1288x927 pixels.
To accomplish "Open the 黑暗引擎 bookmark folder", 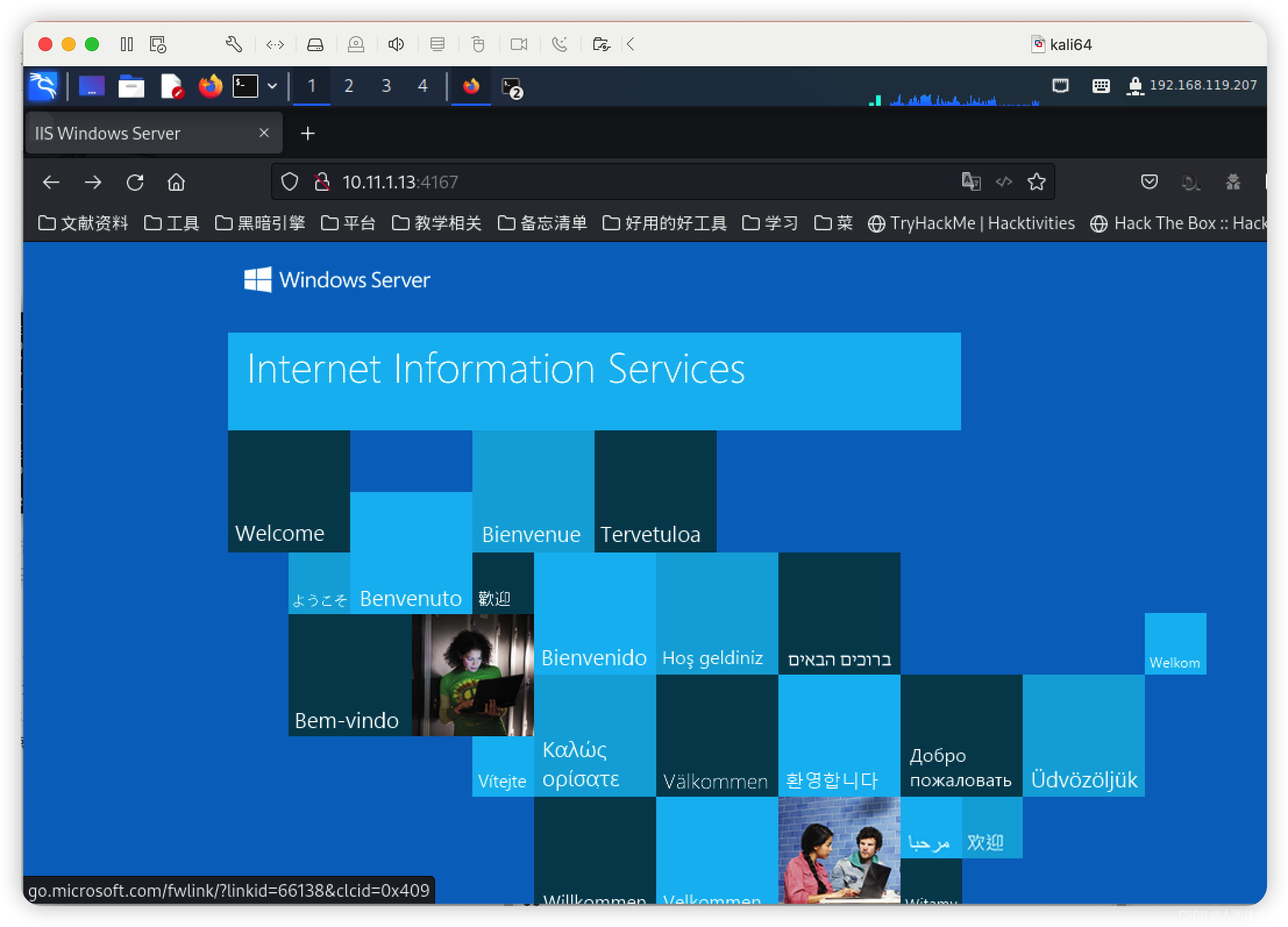I will [260, 223].
